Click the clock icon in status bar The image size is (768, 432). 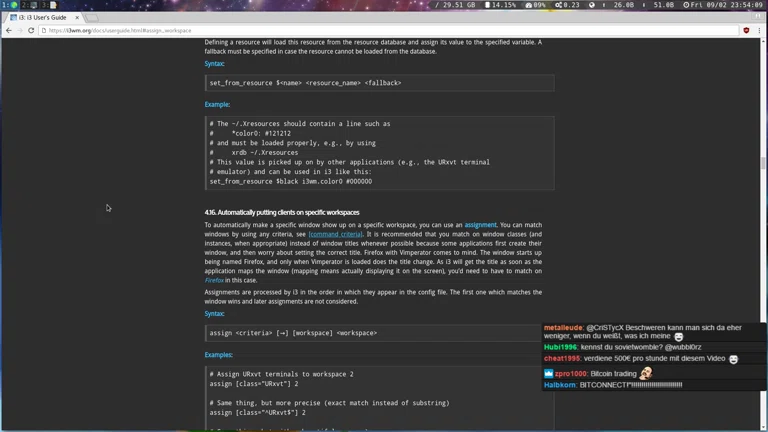coord(686,5)
